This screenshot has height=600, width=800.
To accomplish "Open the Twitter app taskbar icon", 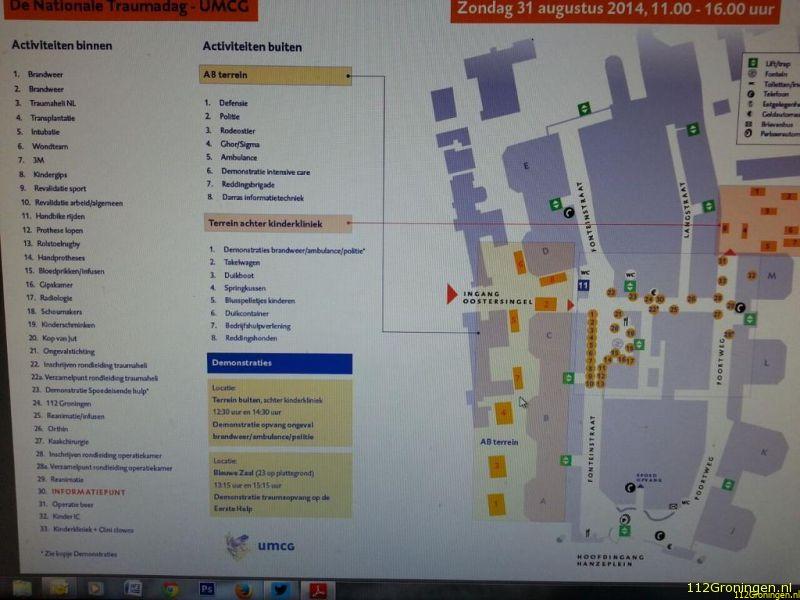I will [279, 589].
